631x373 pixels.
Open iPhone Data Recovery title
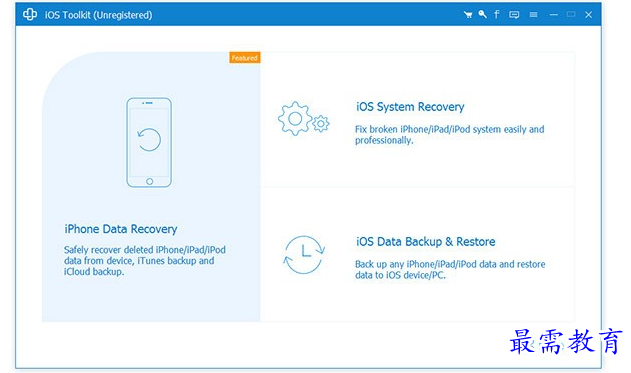121,229
